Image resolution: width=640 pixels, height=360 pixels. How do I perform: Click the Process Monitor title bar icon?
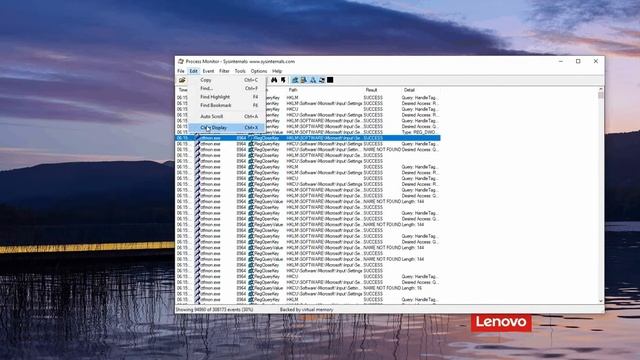tap(180, 61)
